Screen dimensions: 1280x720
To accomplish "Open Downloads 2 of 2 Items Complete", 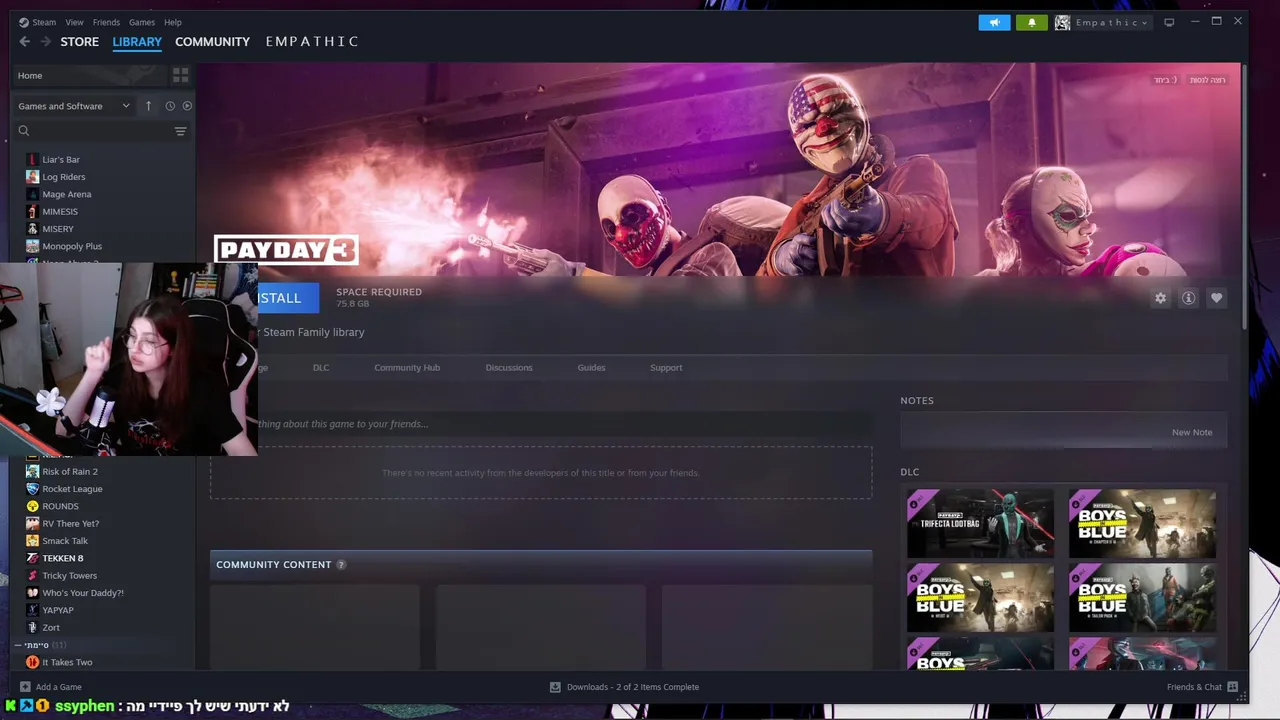I will tap(633, 687).
